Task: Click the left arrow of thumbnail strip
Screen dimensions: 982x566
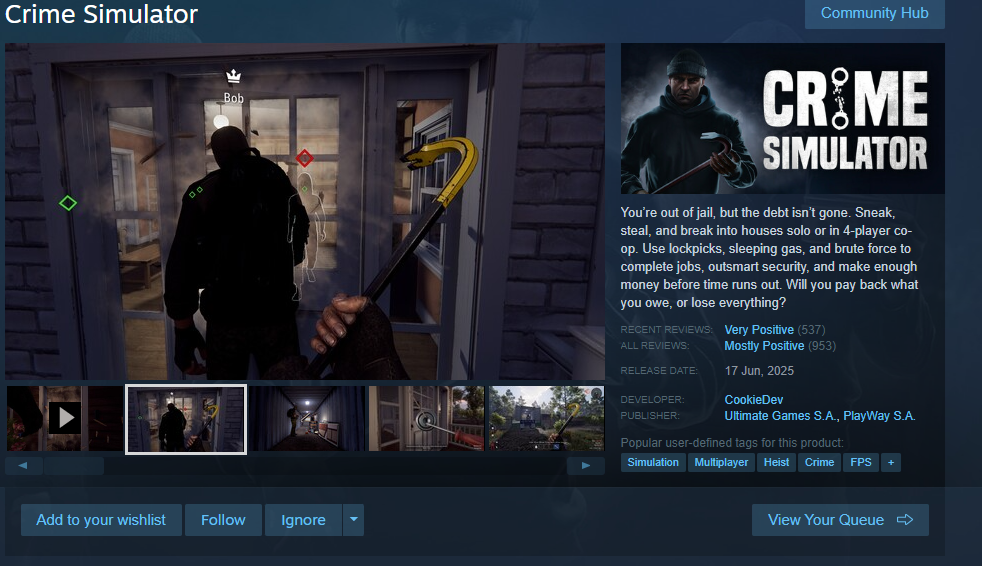Action: click(x=23, y=465)
